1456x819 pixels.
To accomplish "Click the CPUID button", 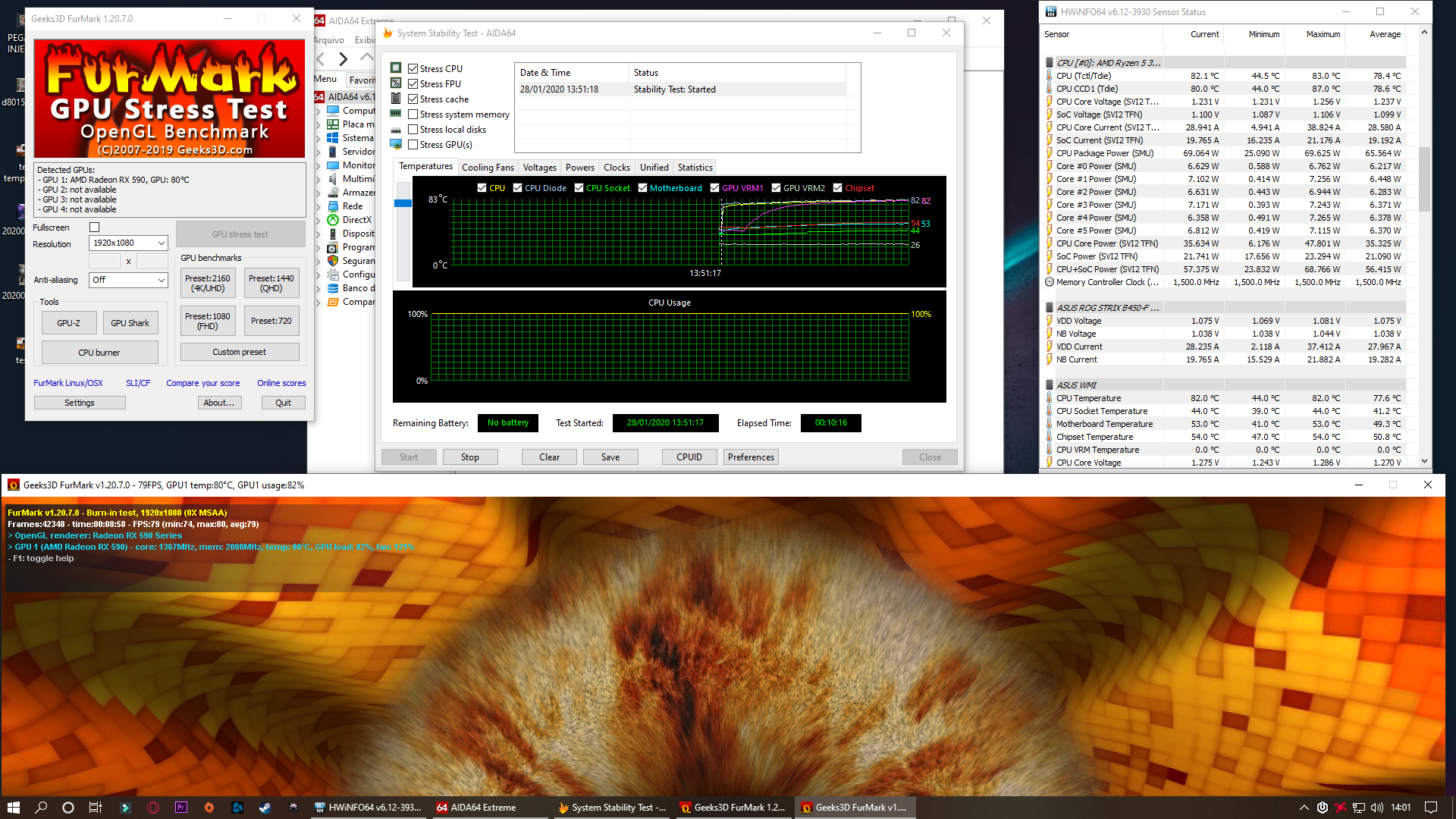I will point(689,457).
